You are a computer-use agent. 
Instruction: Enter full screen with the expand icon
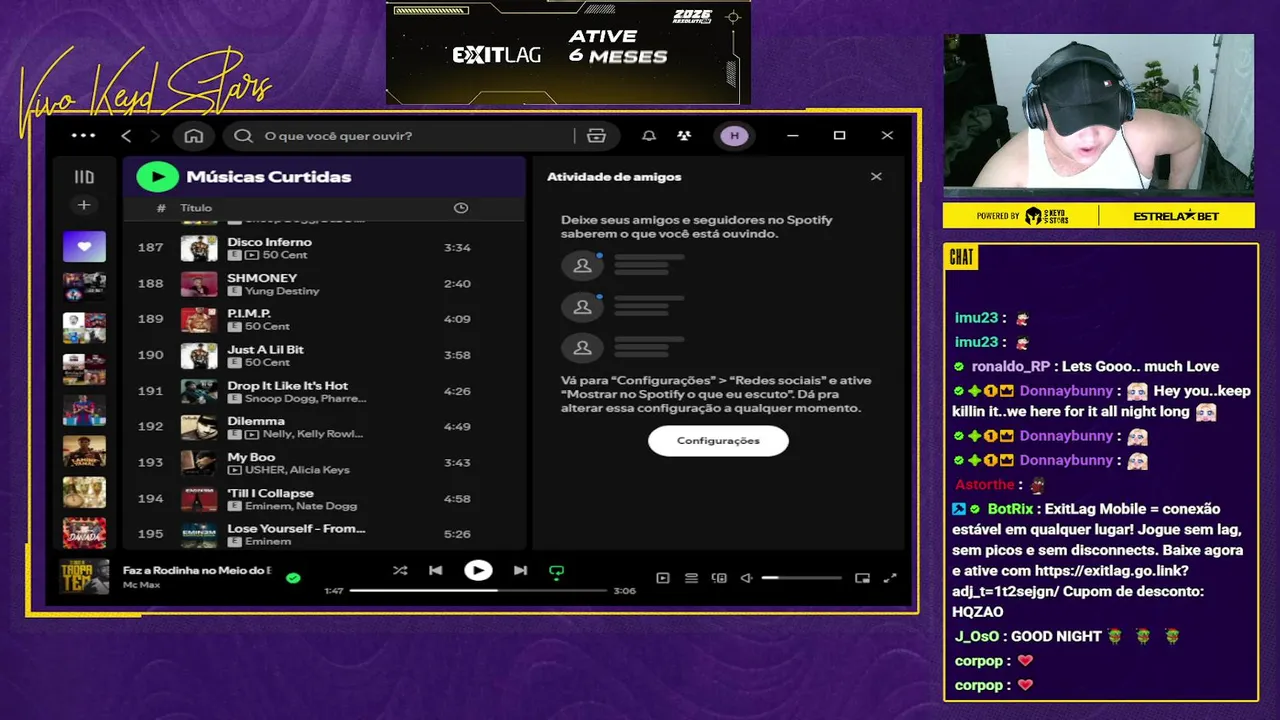tap(890, 578)
